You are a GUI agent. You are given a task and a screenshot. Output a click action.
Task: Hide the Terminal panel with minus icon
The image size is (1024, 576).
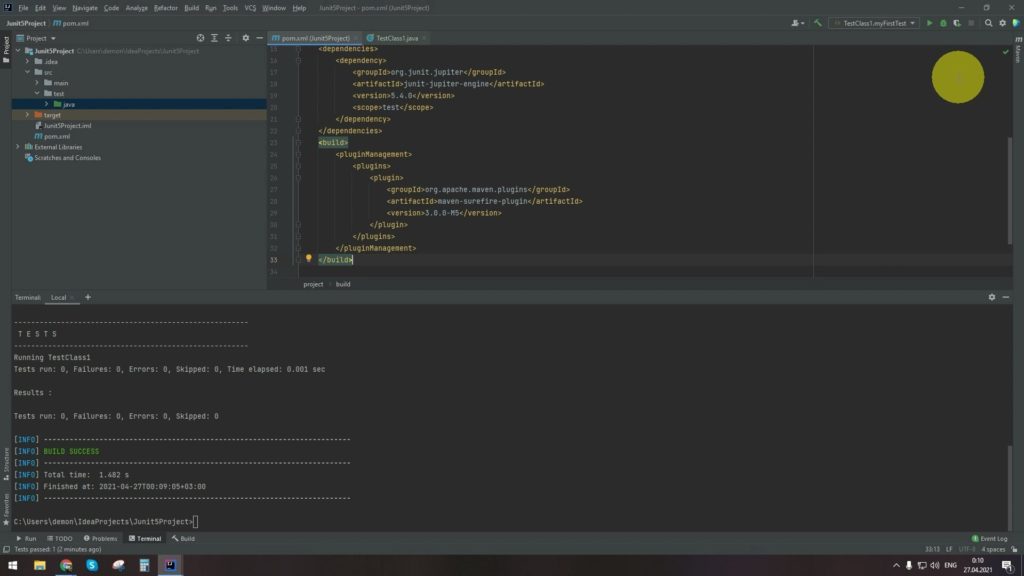[x=1006, y=297]
